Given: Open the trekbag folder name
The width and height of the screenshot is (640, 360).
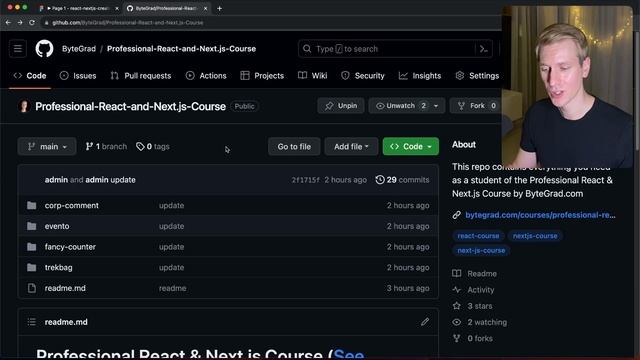Looking at the screenshot, I should [58, 267].
